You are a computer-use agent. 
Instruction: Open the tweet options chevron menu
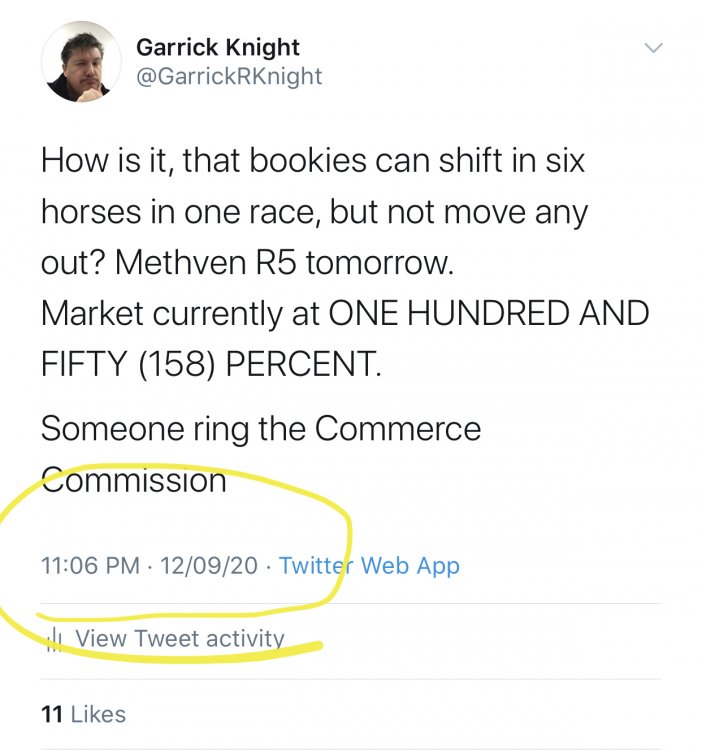(x=653, y=48)
